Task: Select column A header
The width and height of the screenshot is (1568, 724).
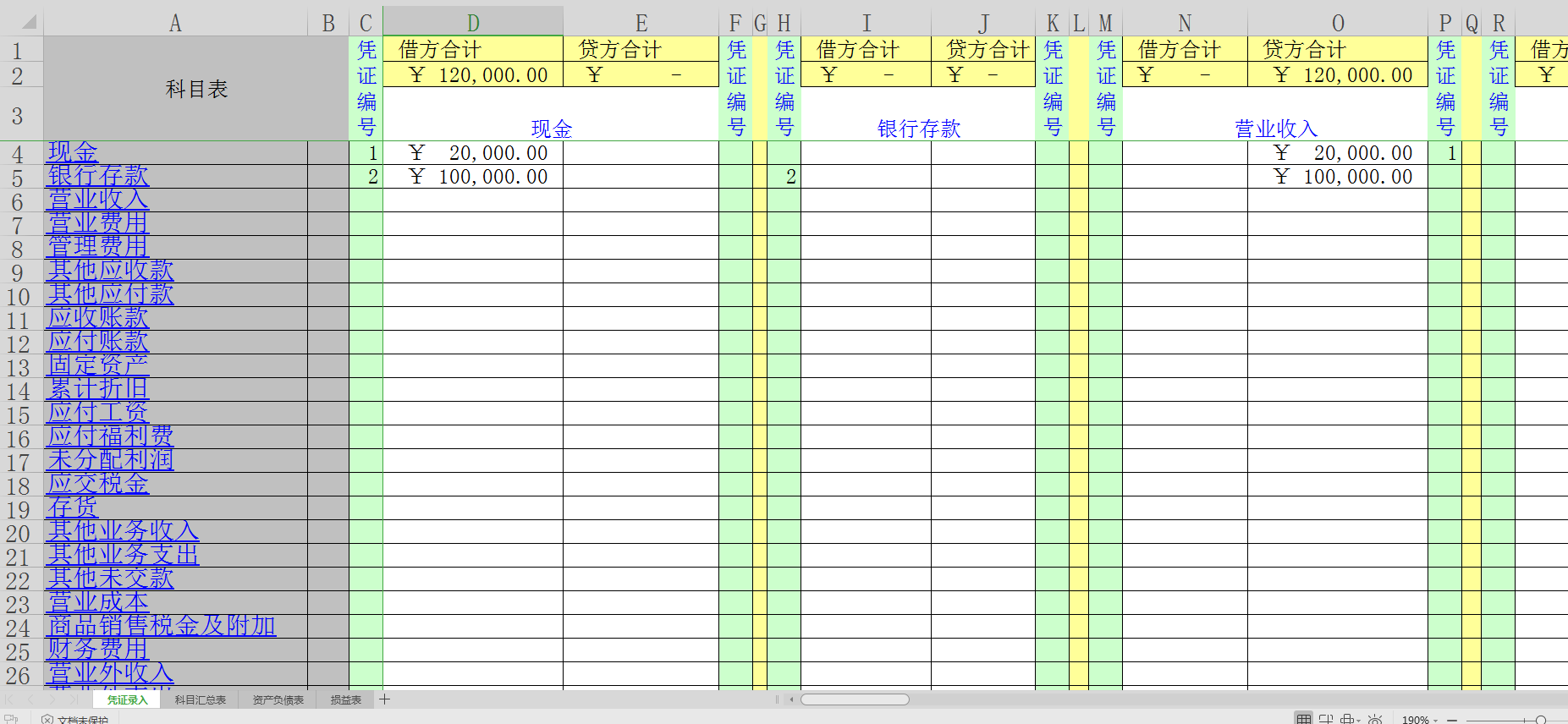Action: (x=175, y=23)
